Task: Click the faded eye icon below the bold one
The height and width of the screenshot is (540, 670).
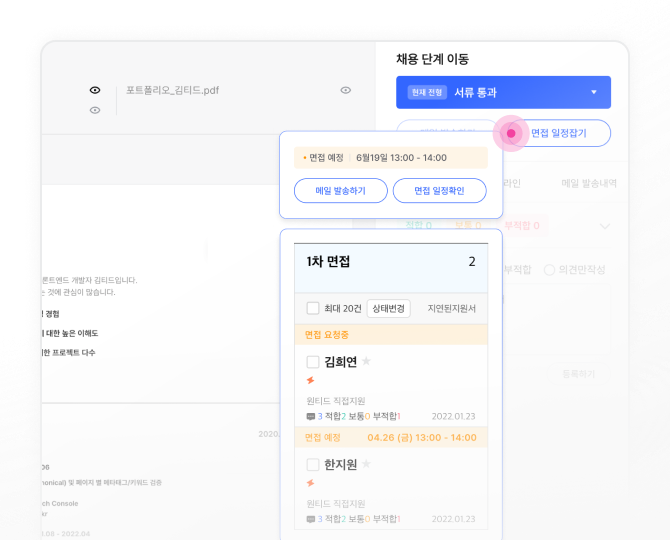Action: point(95,110)
